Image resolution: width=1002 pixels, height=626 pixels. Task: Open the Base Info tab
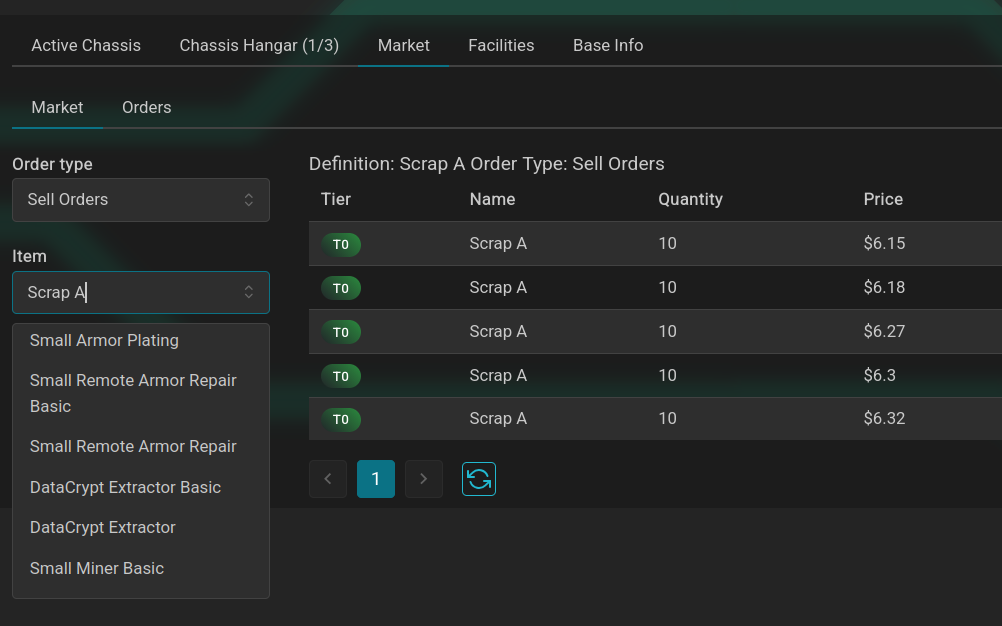608,45
